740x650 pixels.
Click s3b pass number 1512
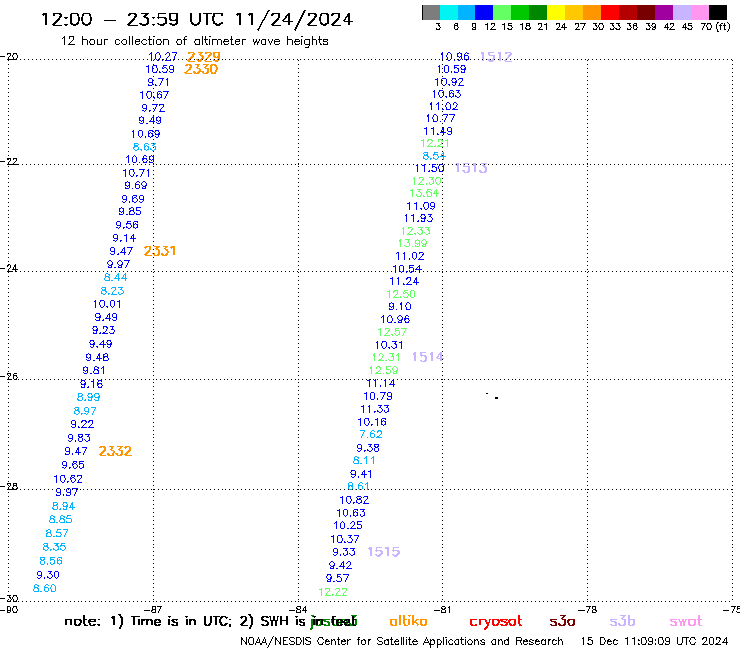point(496,57)
